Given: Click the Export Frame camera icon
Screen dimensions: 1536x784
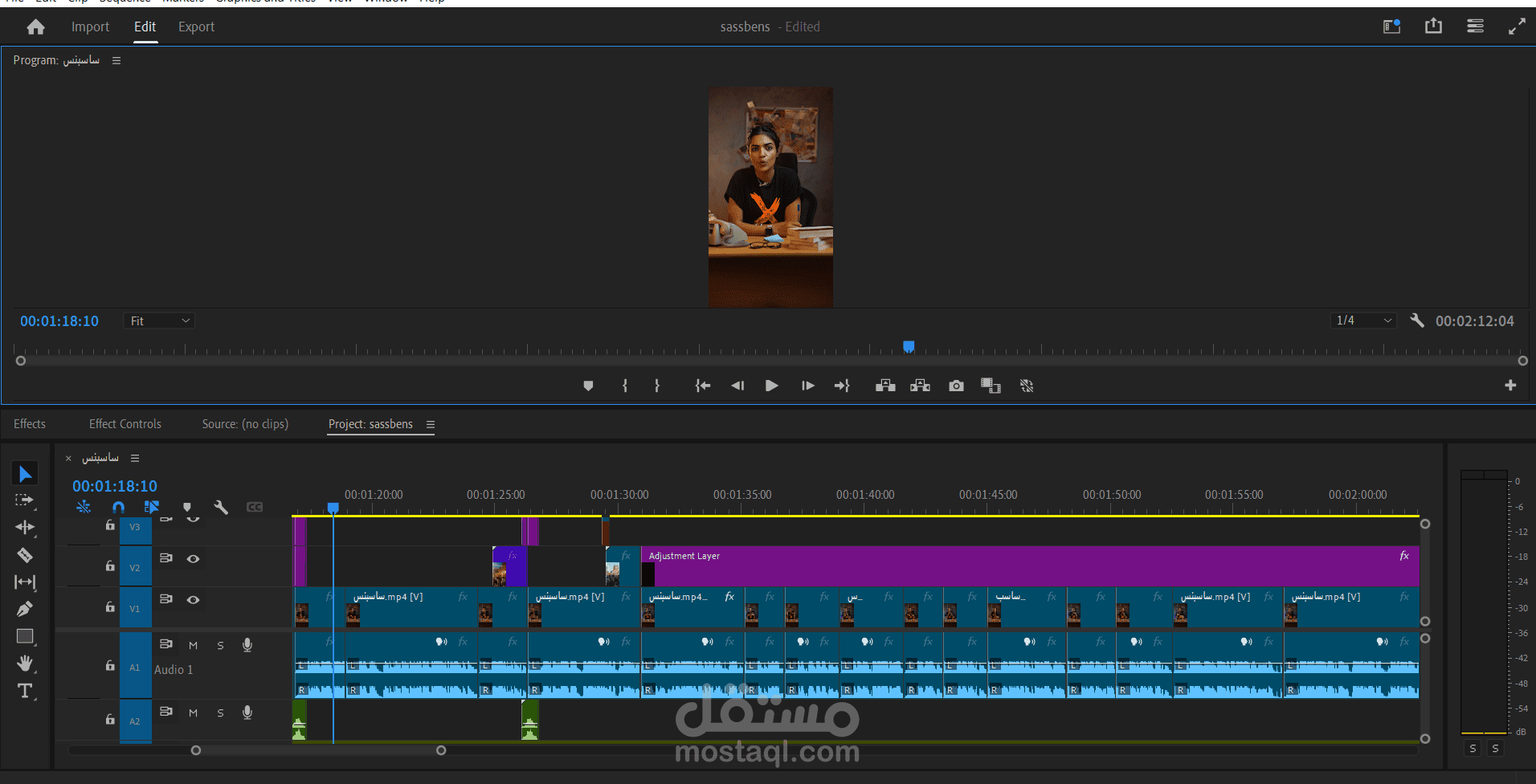Looking at the screenshot, I should [956, 386].
